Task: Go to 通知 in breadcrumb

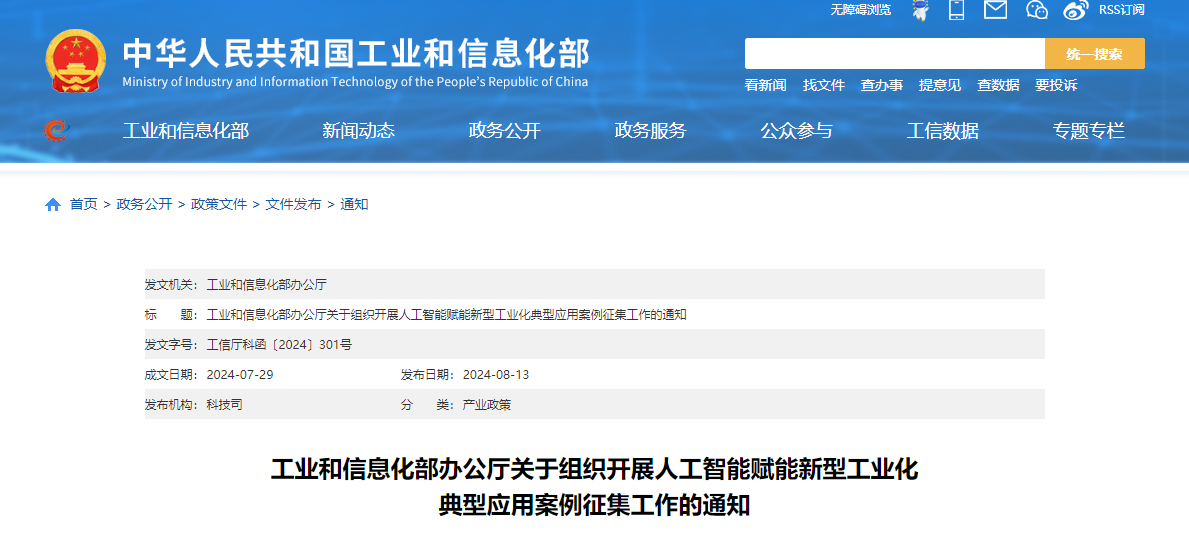Action: pos(354,204)
